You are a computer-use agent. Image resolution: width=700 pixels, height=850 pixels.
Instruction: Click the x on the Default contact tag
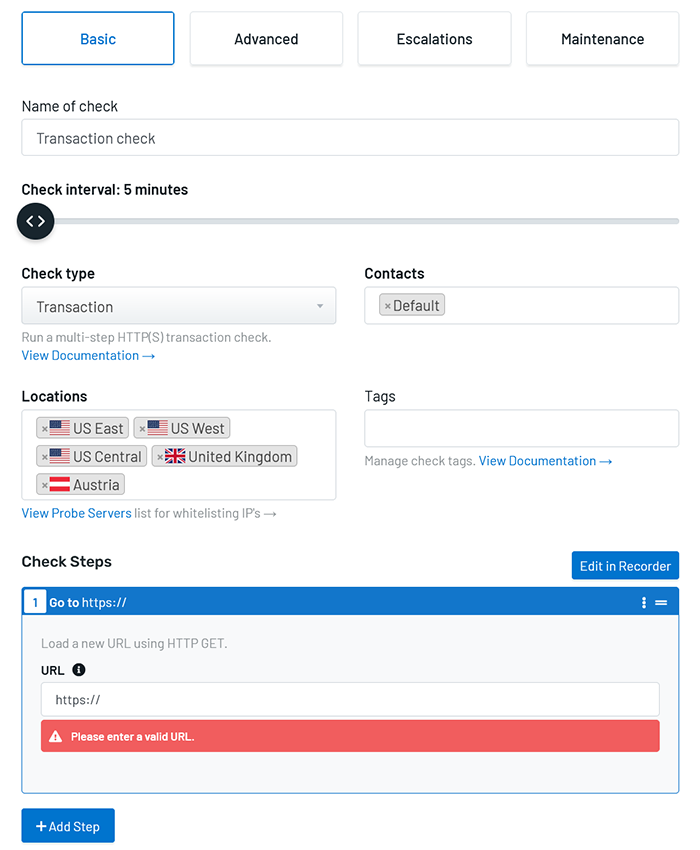pos(389,305)
